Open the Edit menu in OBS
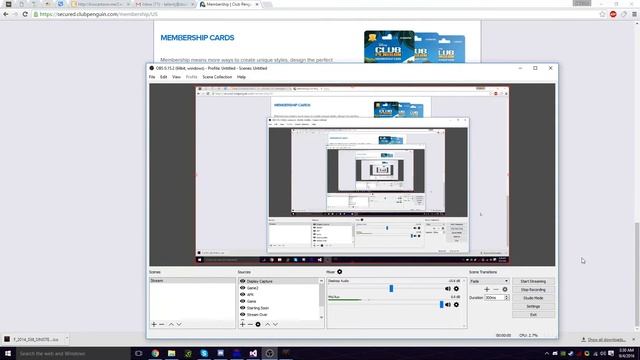 coord(164,77)
